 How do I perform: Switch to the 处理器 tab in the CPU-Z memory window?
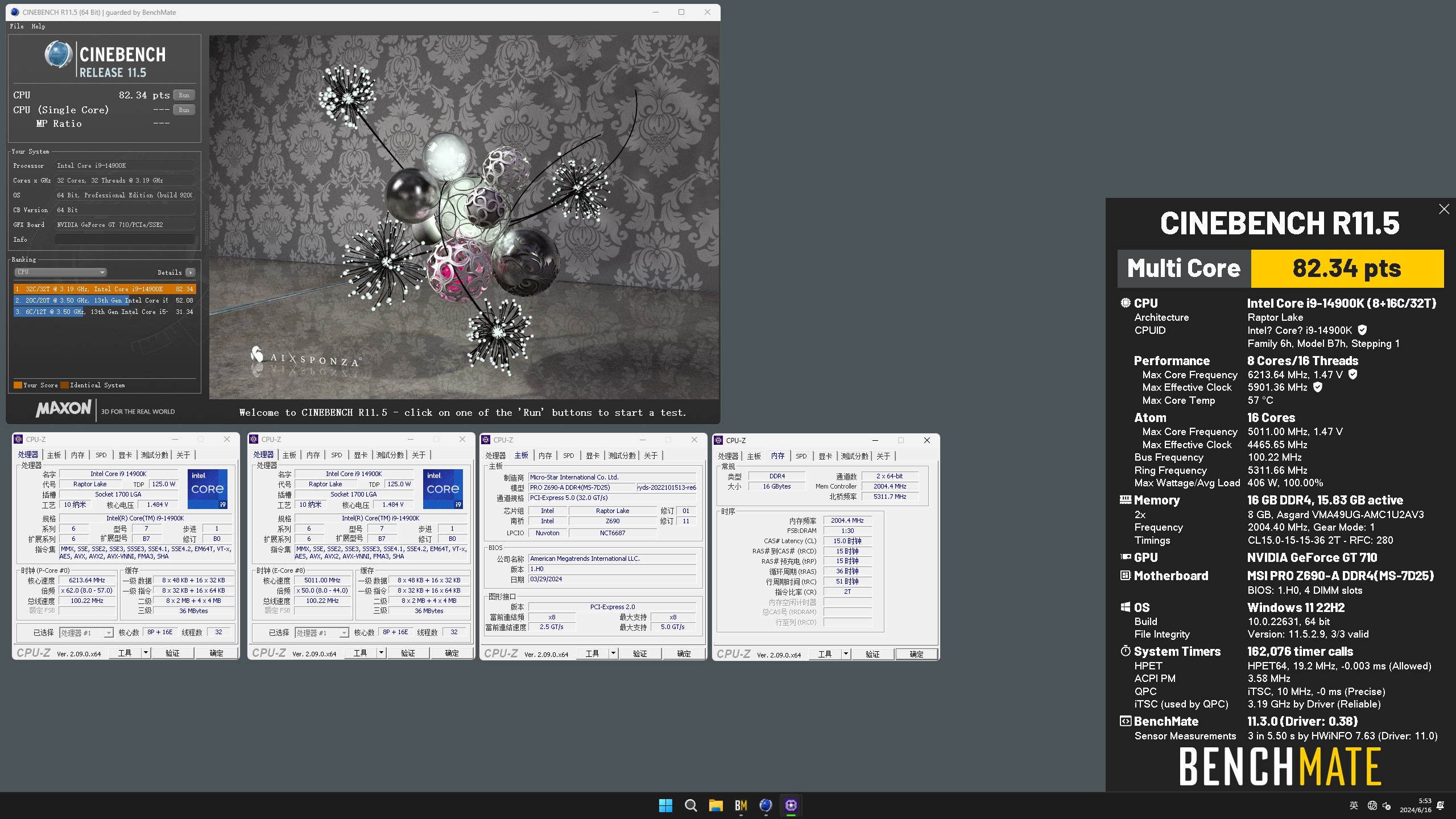pos(727,456)
